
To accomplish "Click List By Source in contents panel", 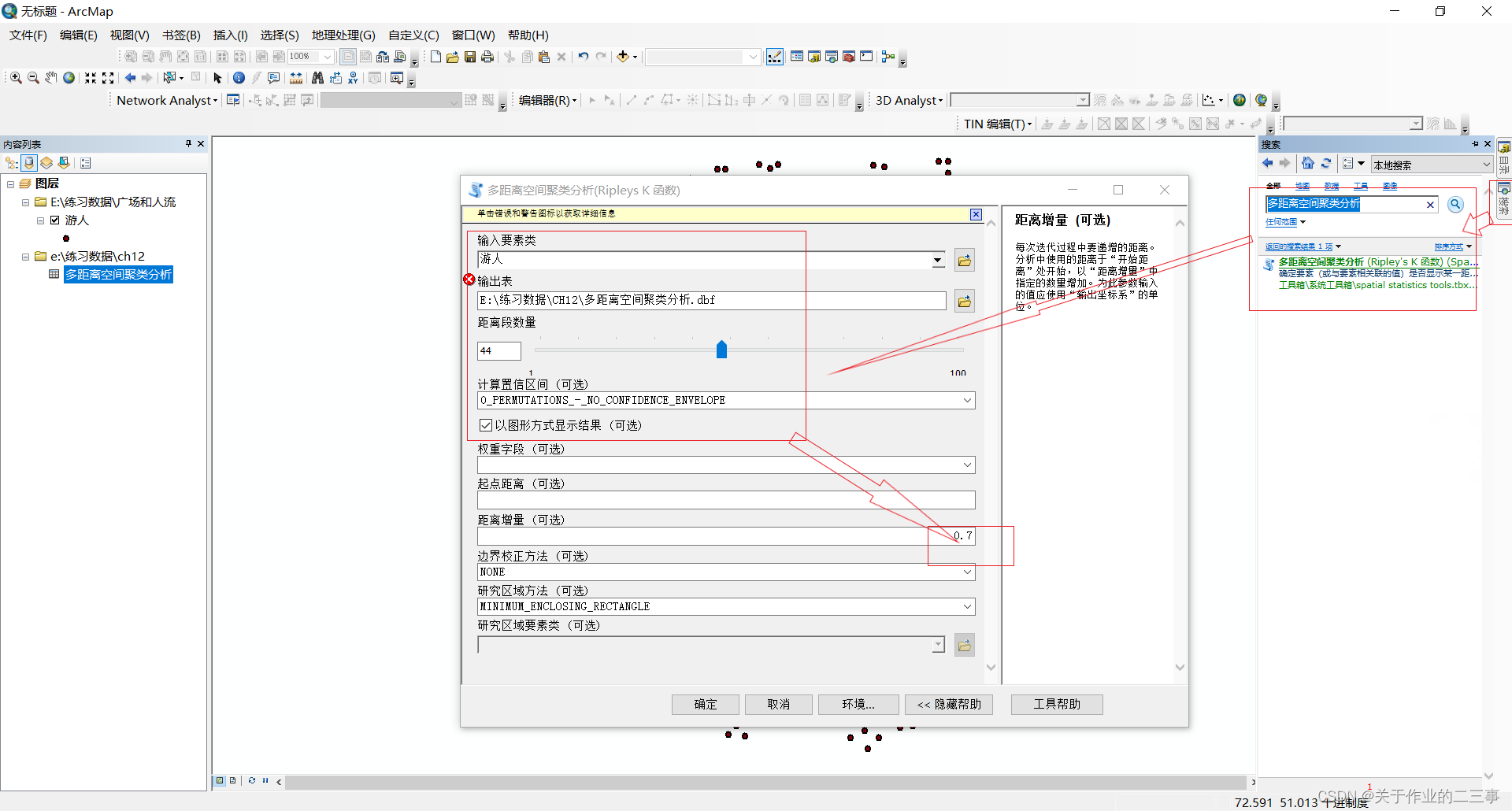I will tap(30, 163).
